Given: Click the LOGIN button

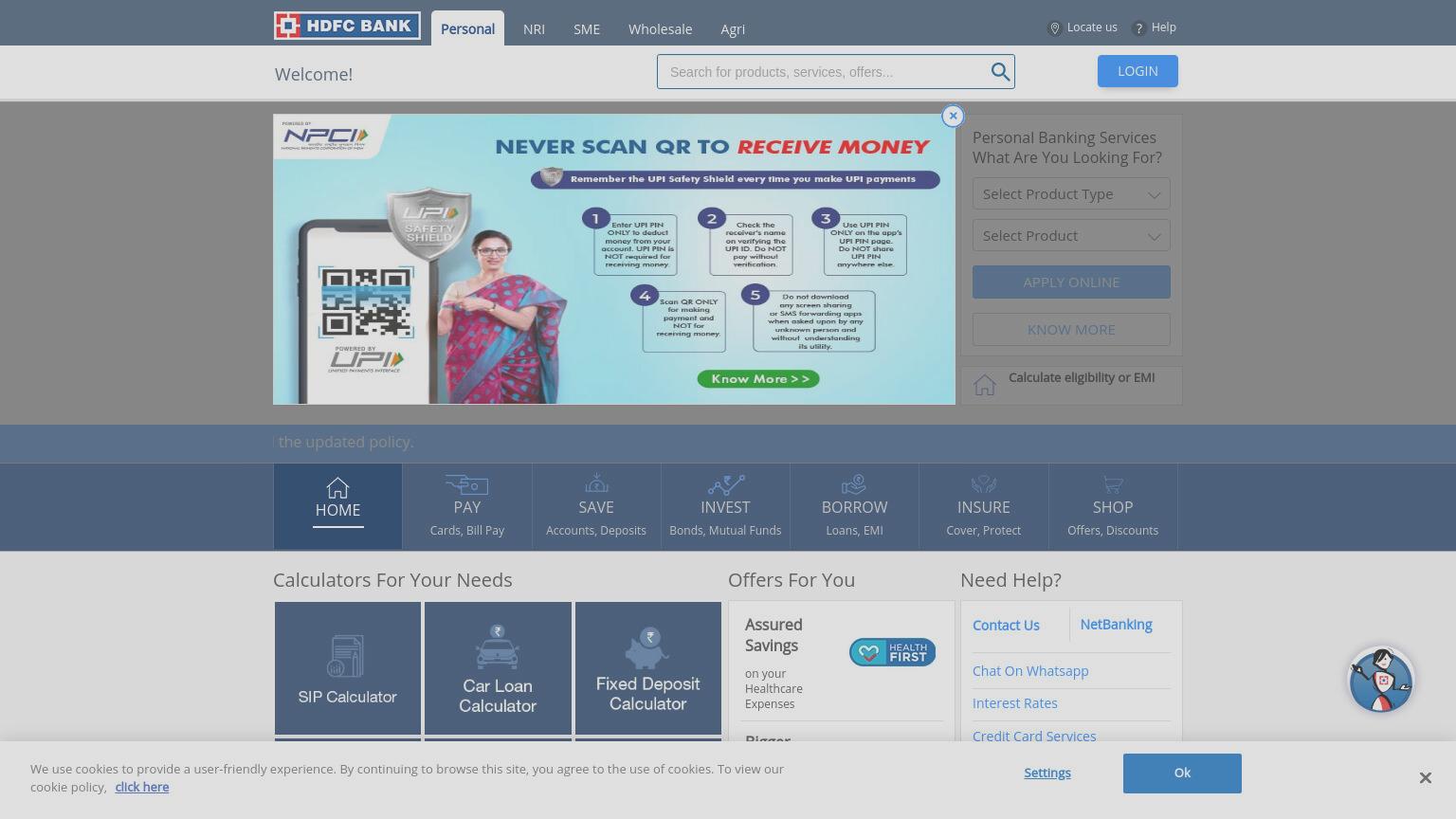Looking at the screenshot, I should 1137,71.
